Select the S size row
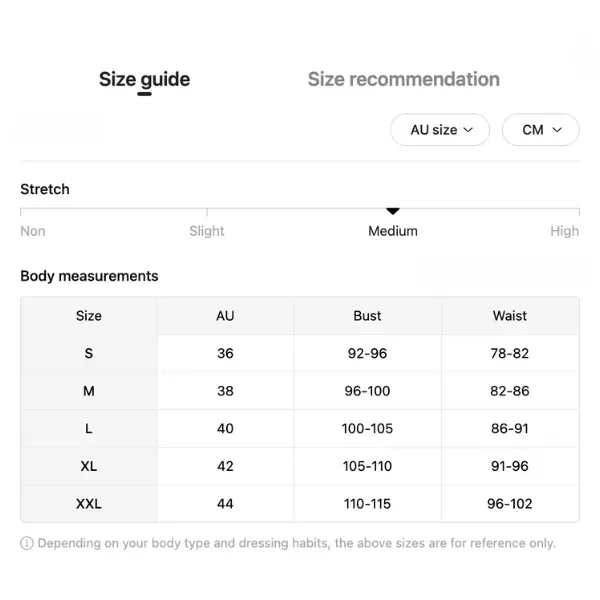Image resolution: width=600 pixels, height=600 pixels. pyautogui.click(x=300, y=353)
